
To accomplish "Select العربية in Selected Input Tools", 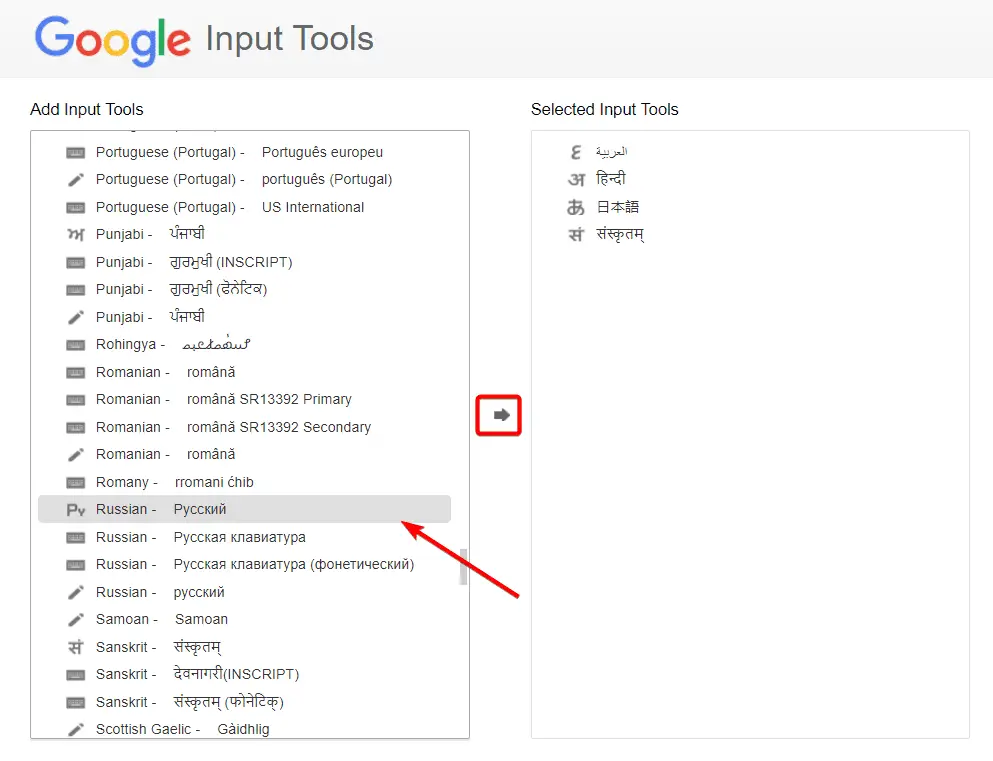I will point(612,152).
